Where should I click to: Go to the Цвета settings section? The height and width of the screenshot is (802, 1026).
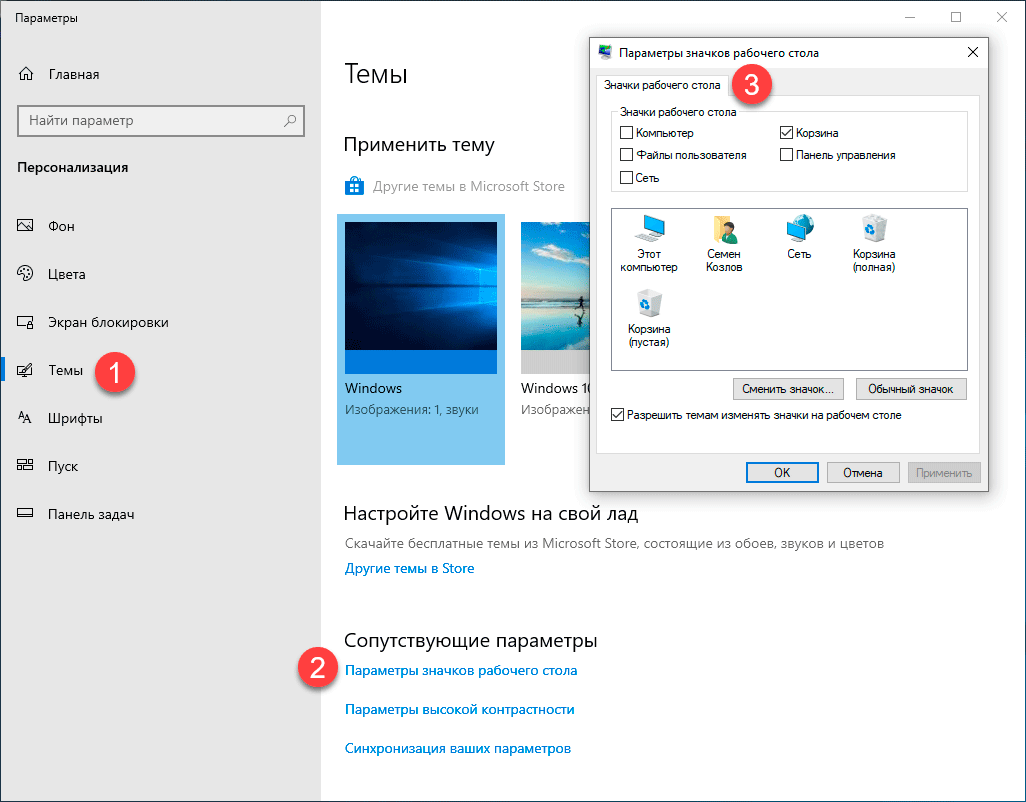67,274
